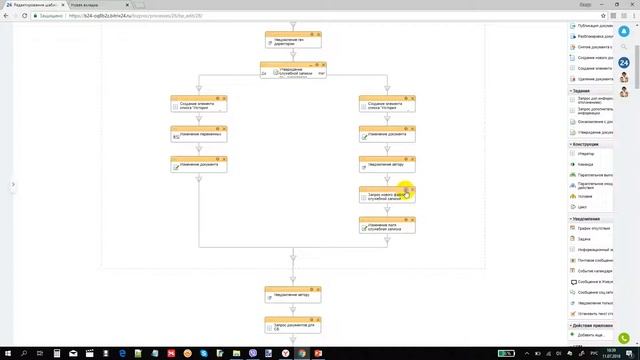The image size is (640, 360).
Task: Collapse the 'Действия приложений' section
Action: (591, 326)
